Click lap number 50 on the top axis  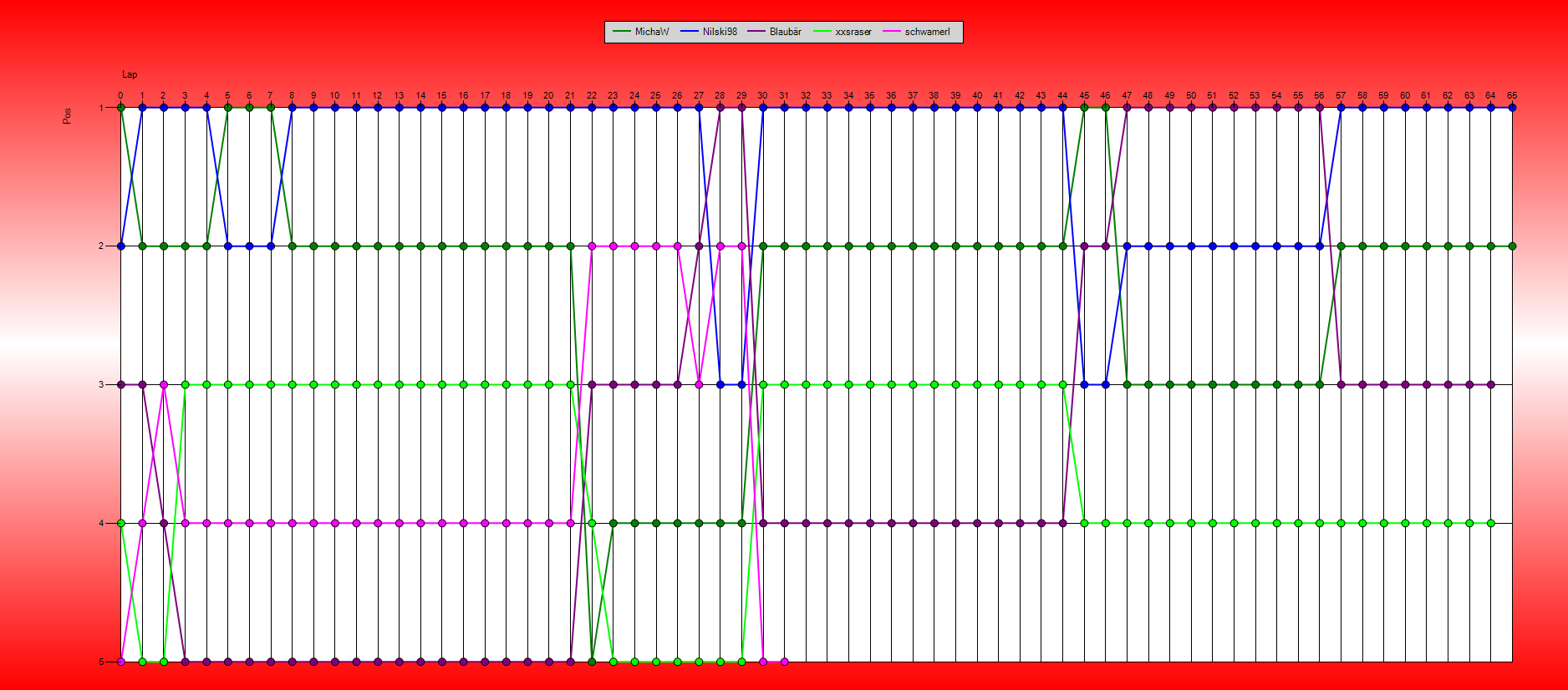1191,95
